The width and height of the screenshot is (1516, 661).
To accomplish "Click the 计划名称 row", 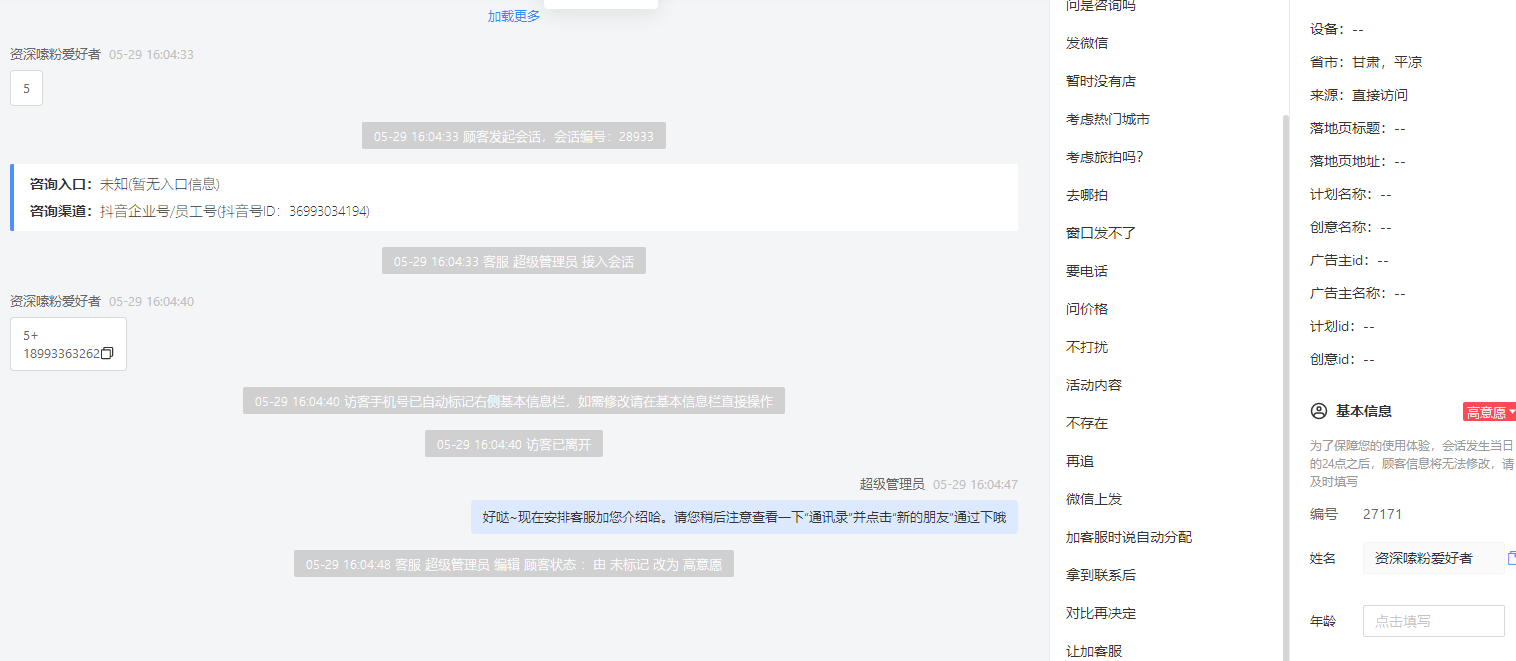I will click(x=1351, y=194).
